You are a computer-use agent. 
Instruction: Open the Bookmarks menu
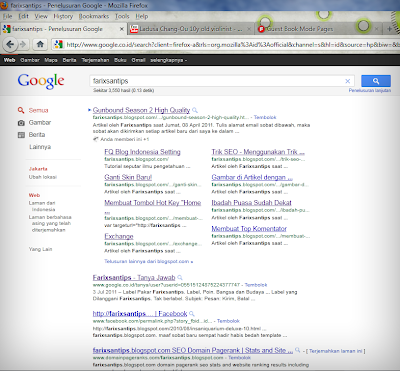click(x=94, y=16)
